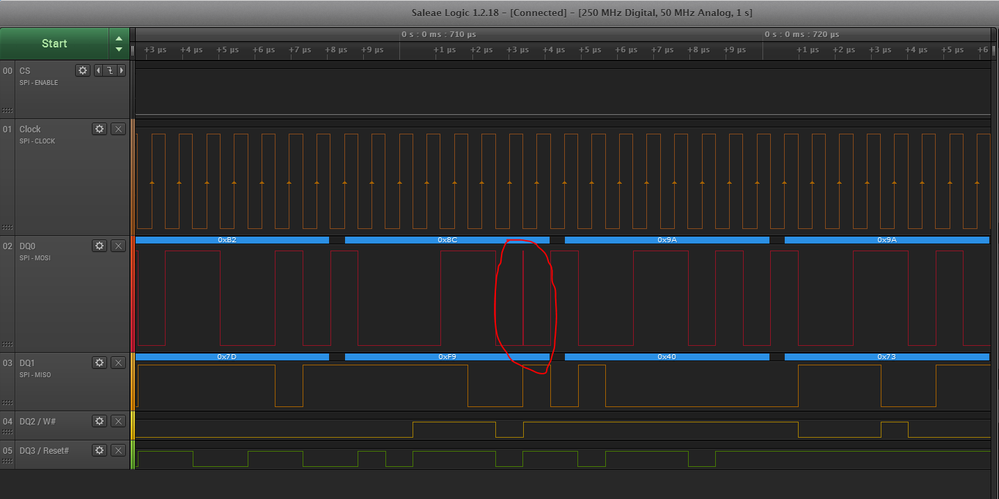Start the logic capture
999x499 pixels.
coord(54,43)
